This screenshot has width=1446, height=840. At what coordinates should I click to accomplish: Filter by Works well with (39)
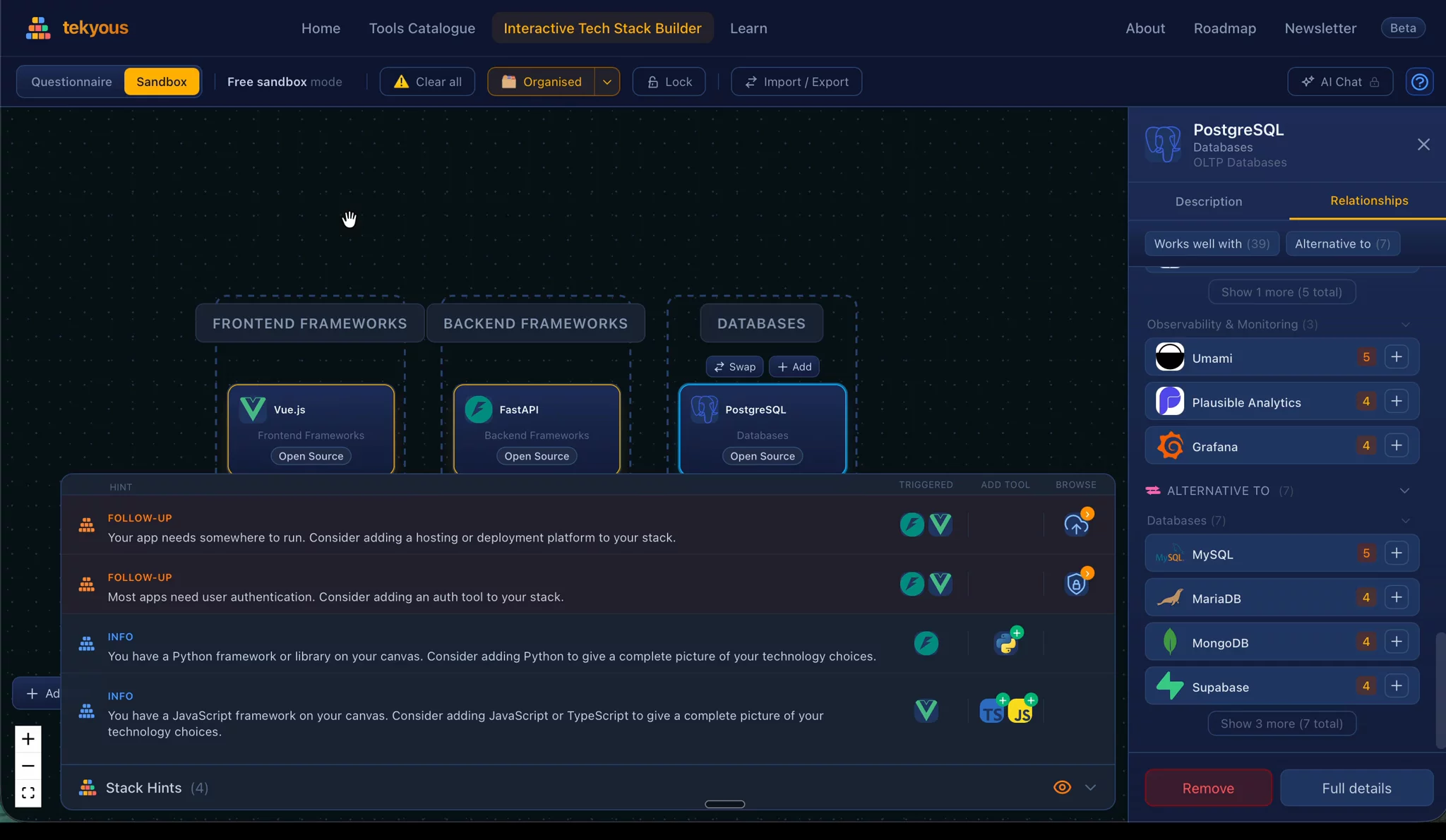(x=1212, y=244)
